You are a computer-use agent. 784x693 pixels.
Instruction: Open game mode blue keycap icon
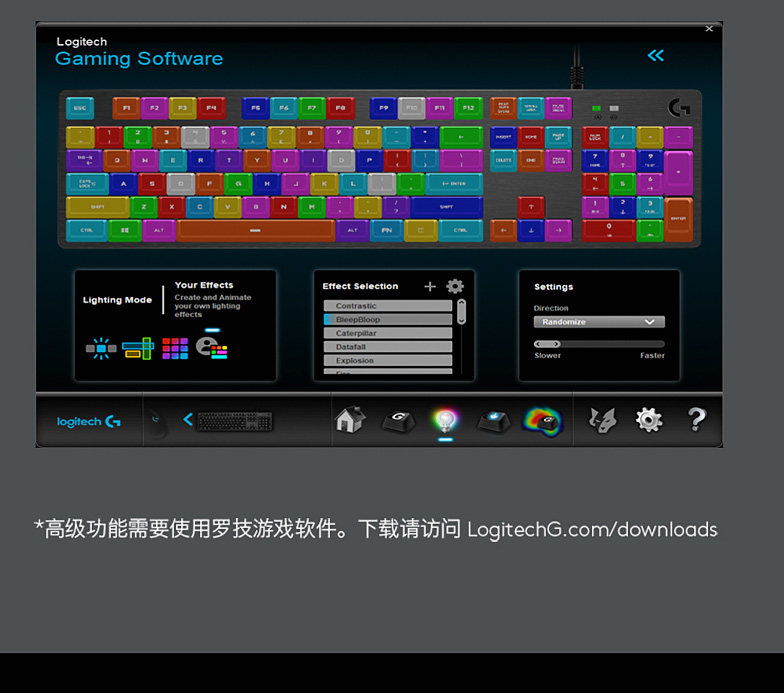494,420
